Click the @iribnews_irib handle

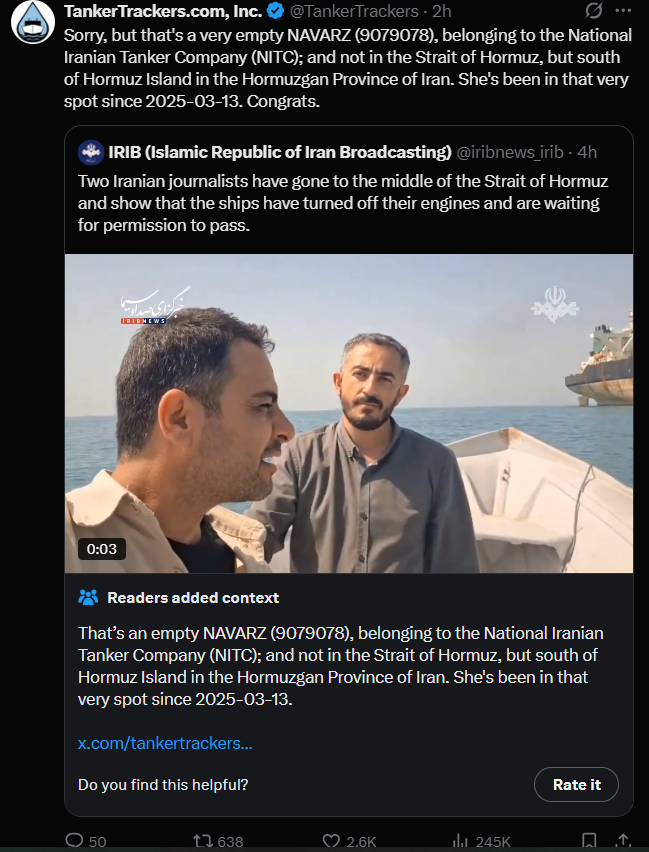[x=509, y=152]
